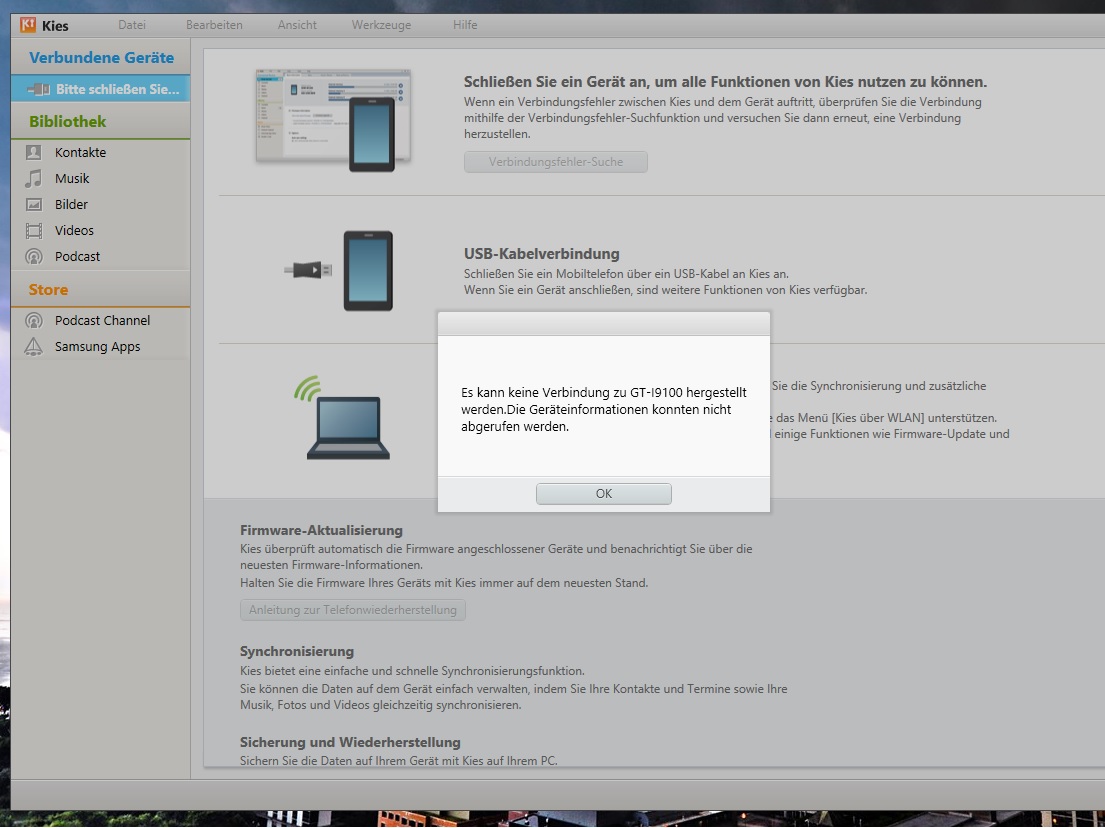
Task: Click the Verbundene Geräte header
Action: coord(101,58)
